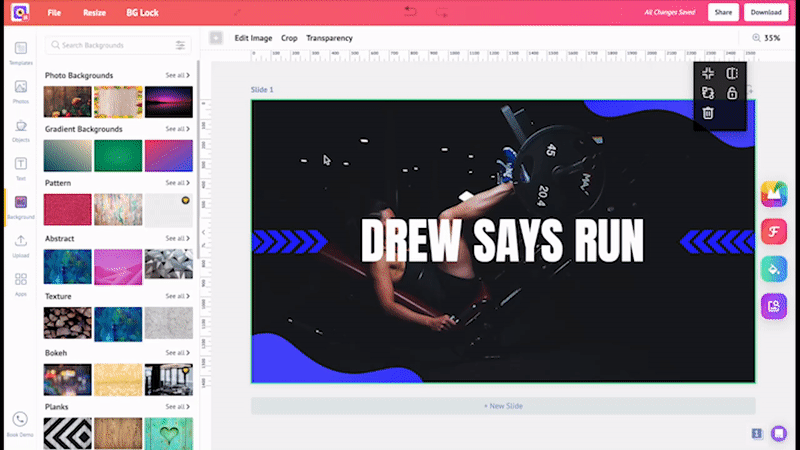Open the Upload sidebar panel
The width and height of the screenshot is (800, 450).
pyautogui.click(x=20, y=246)
